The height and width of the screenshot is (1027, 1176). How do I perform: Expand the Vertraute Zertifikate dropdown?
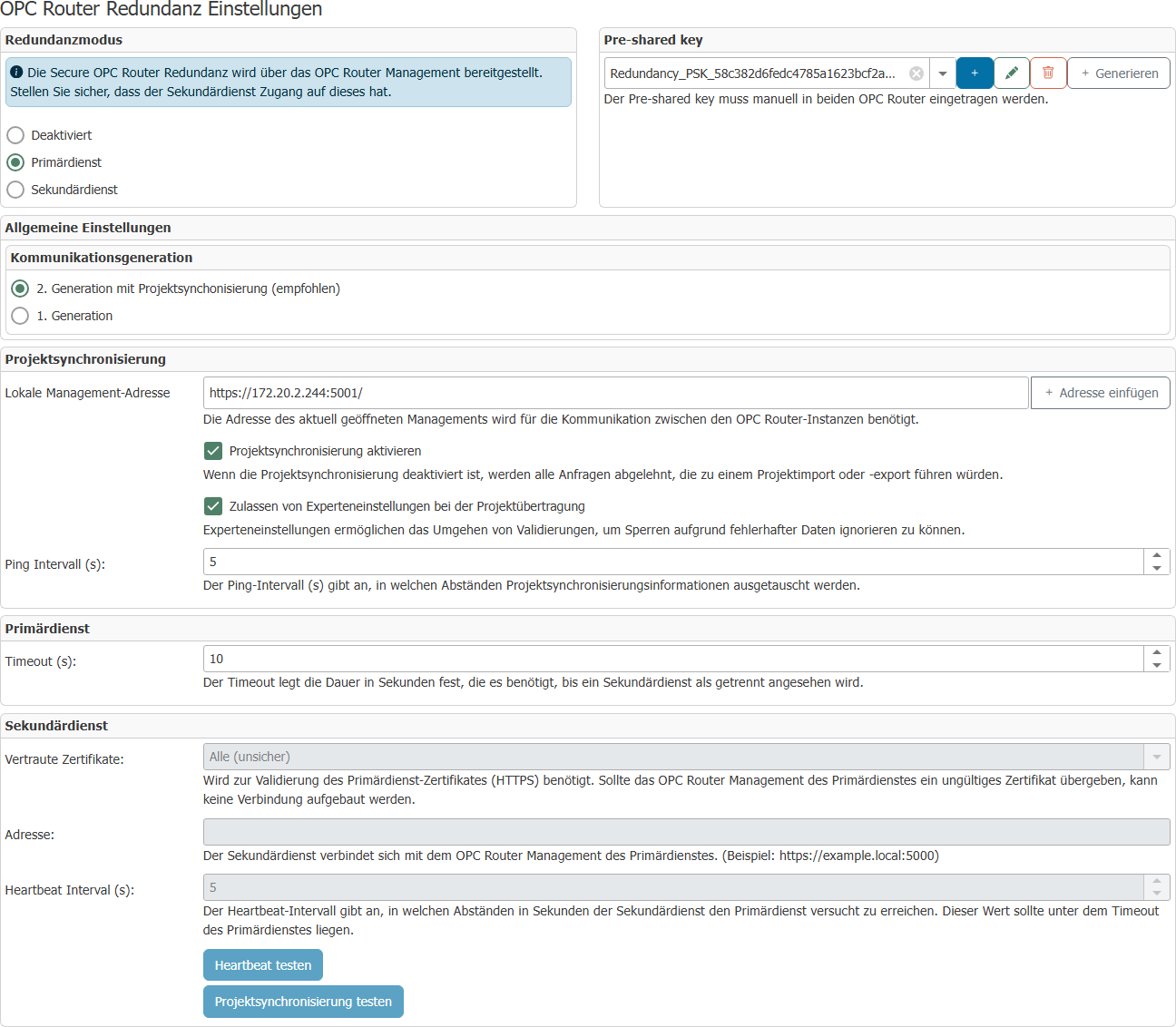pyautogui.click(x=1156, y=757)
